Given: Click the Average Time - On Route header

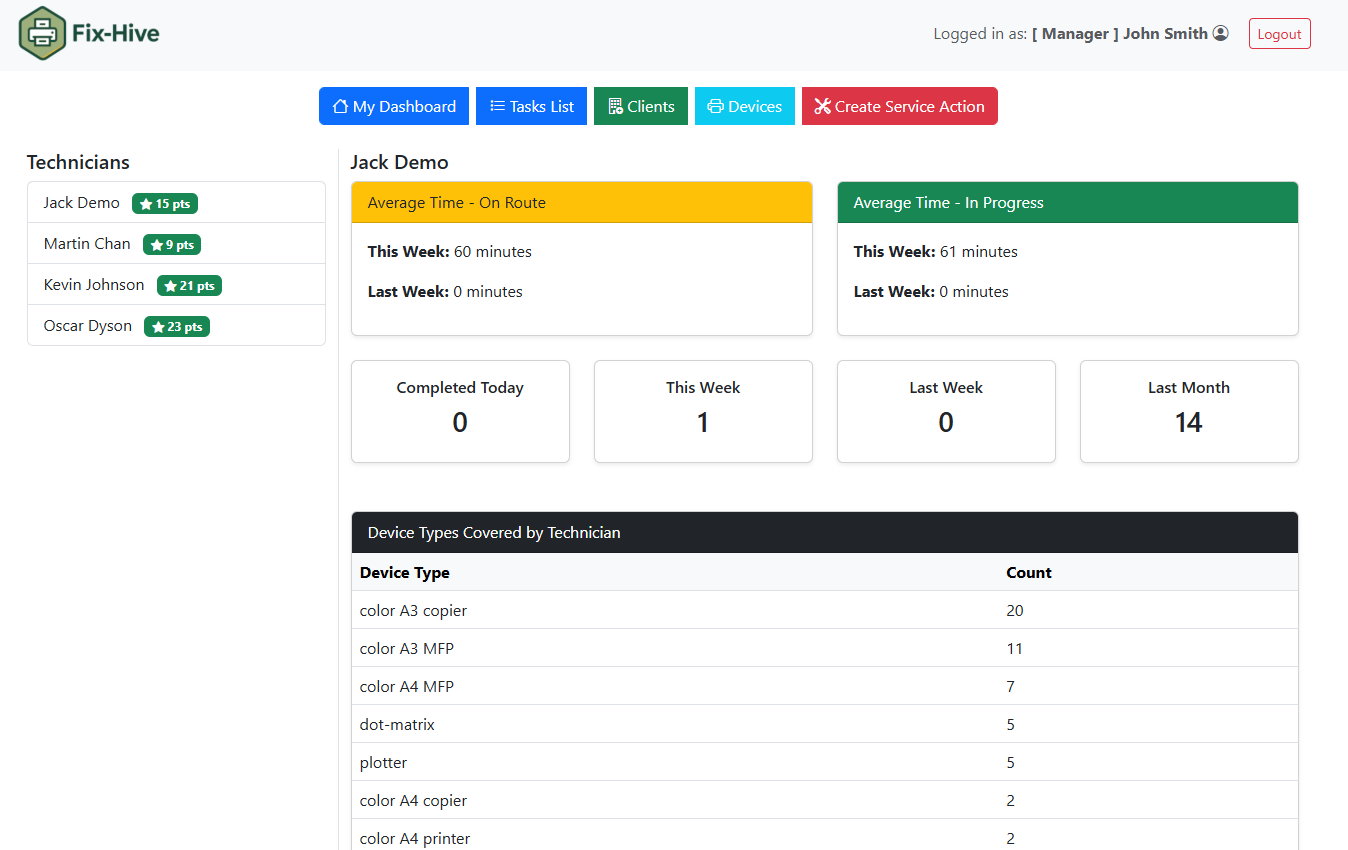Looking at the screenshot, I should click(x=581, y=203).
